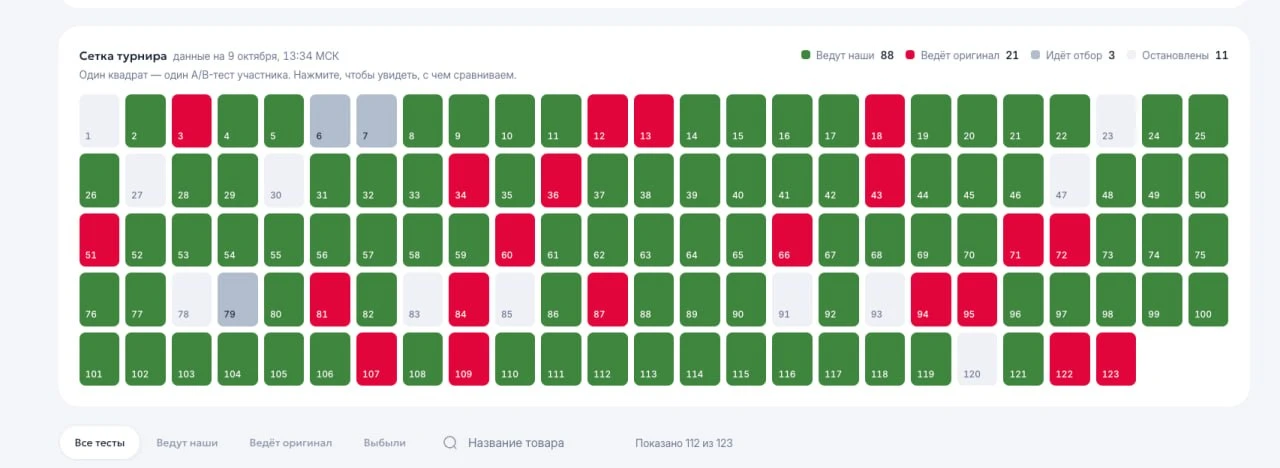Click green square number 88
Viewport: 1280px width, 468px height.
[x=653, y=299]
